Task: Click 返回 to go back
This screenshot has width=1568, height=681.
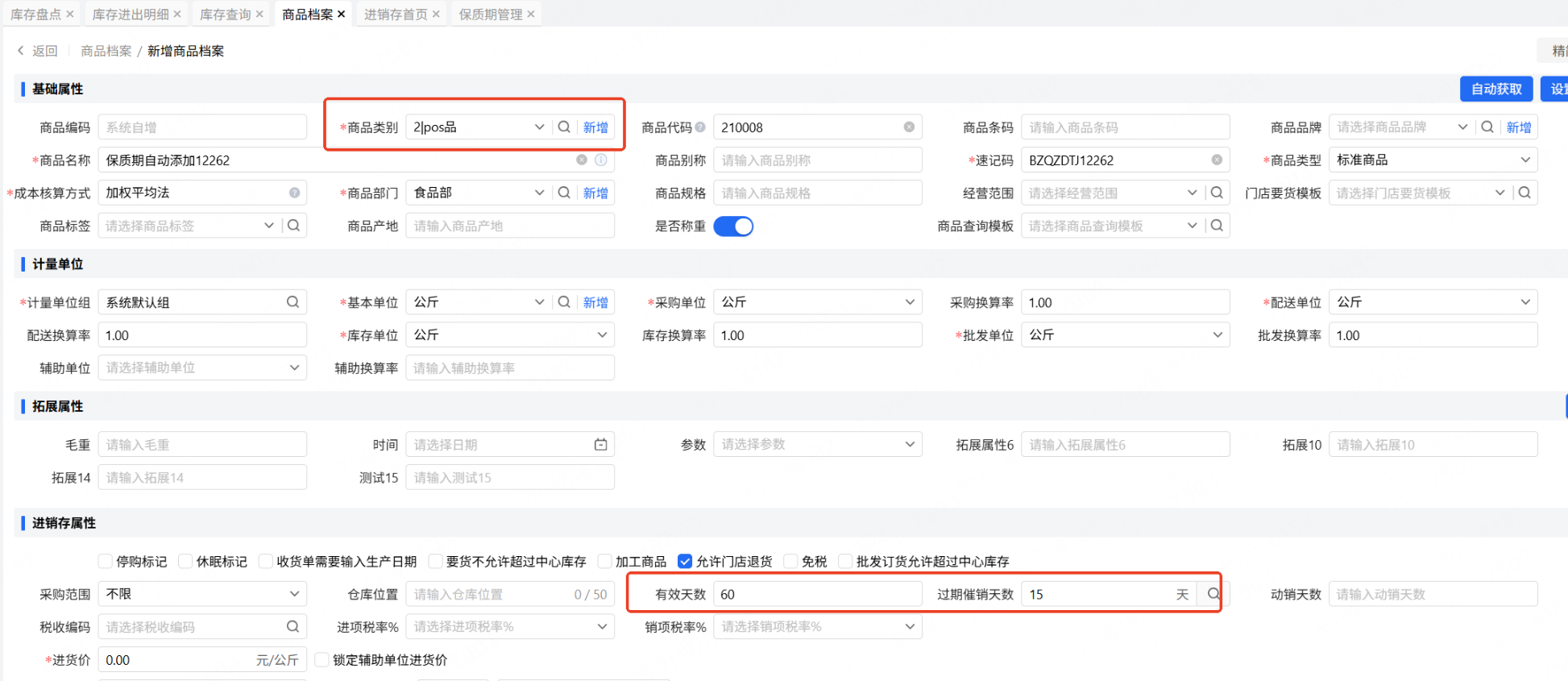Action: click(x=38, y=51)
